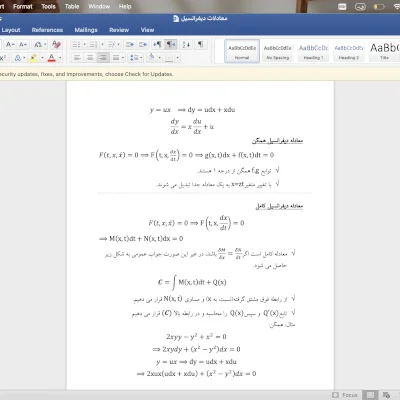Apply the Heading 1 style
The height and width of the screenshot is (400, 400).
click(x=313, y=51)
